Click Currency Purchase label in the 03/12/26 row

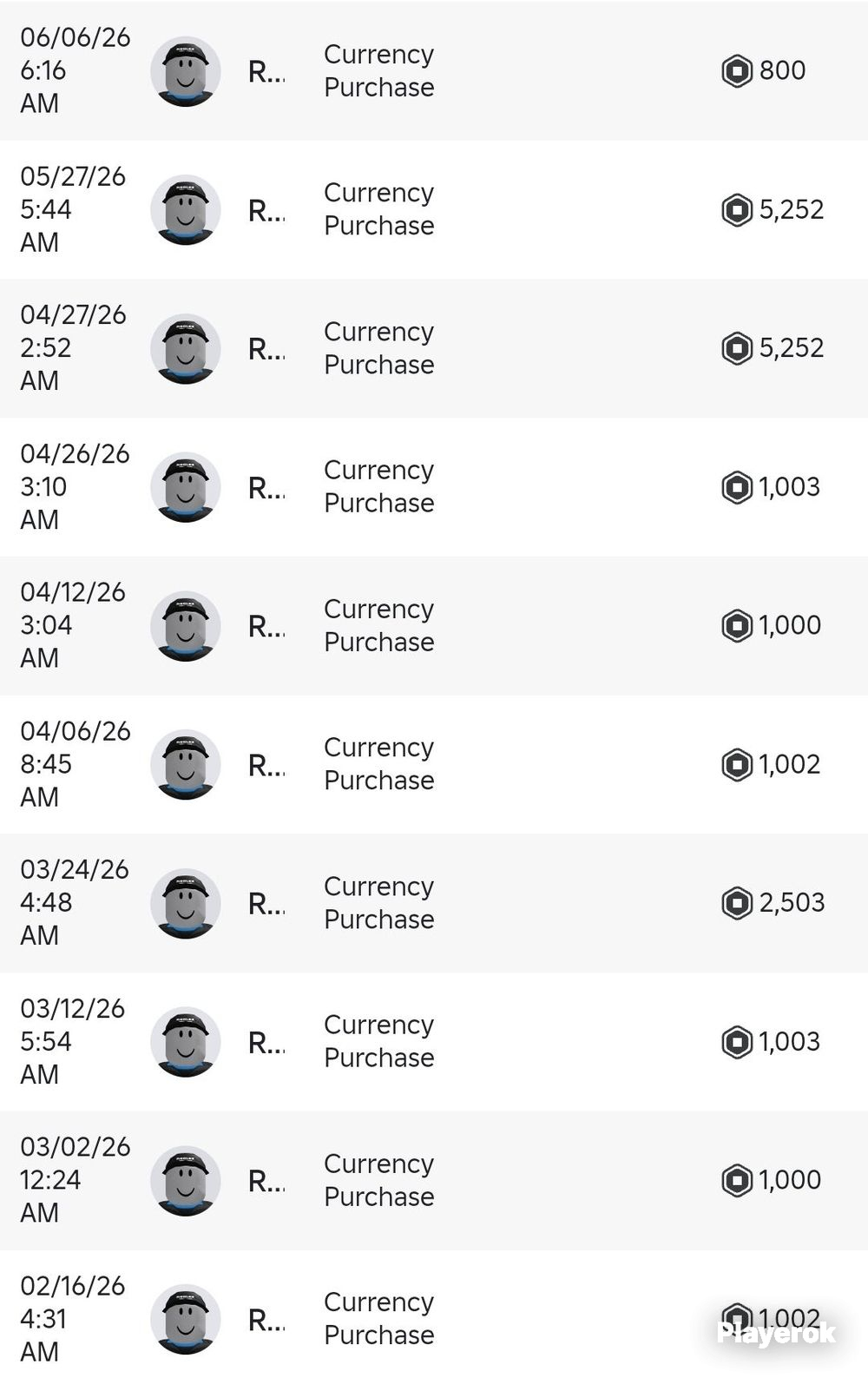[x=379, y=1041]
